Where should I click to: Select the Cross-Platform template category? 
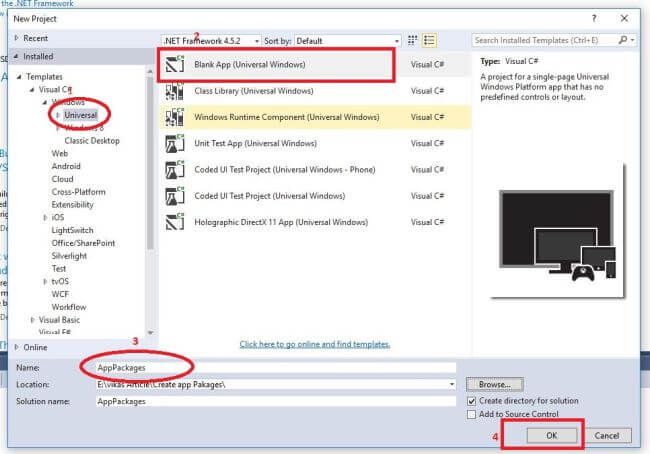point(78,192)
